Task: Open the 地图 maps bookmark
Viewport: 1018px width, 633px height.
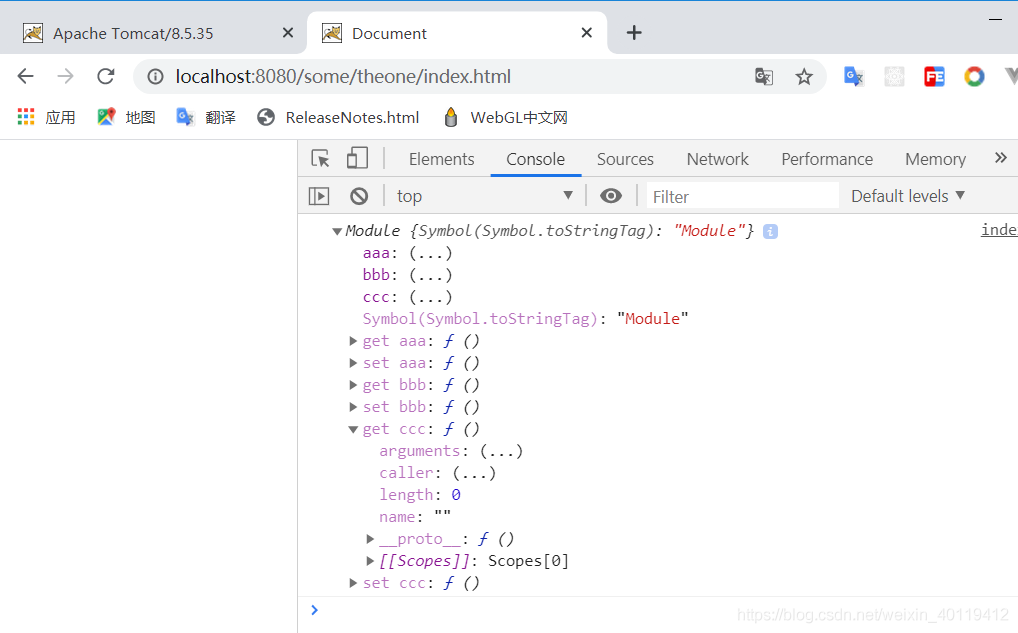Action: point(126,118)
